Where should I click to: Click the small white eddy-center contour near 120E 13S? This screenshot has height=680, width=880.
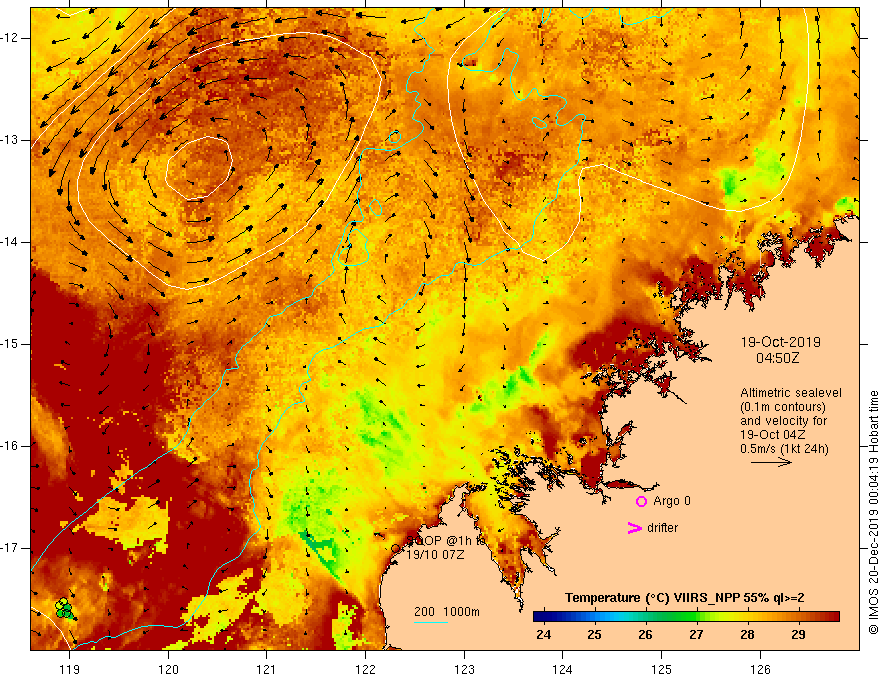[x=199, y=168]
